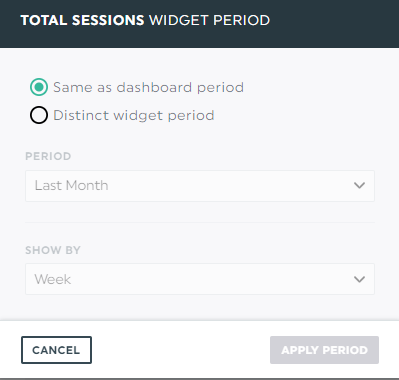Click the divider line between Period and Show By
Screen dimensions: 399x380
pyautogui.click(x=200, y=222)
